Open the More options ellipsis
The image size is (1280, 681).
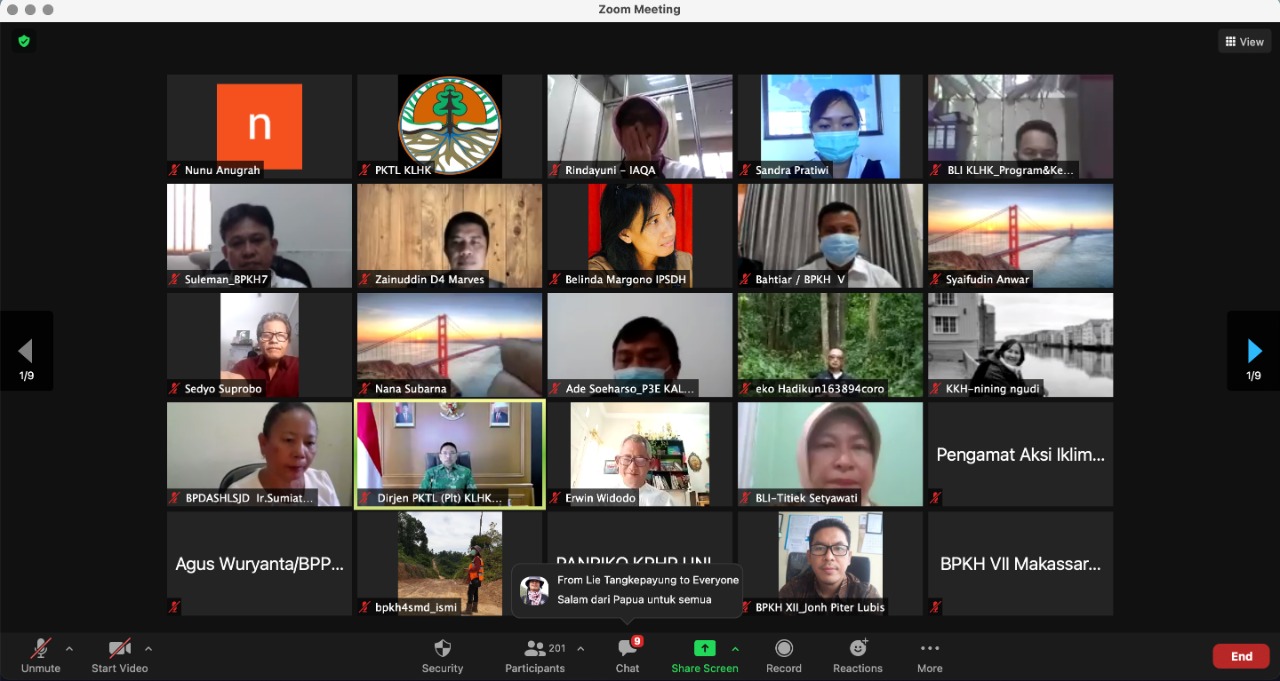pyautogui.click(x=929, y=649)
